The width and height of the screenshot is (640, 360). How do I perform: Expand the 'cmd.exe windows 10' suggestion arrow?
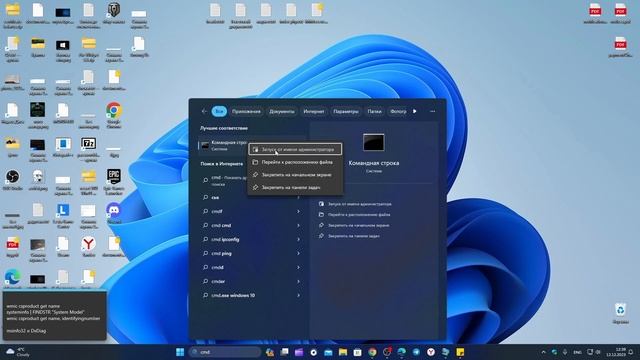pos(298,295)
